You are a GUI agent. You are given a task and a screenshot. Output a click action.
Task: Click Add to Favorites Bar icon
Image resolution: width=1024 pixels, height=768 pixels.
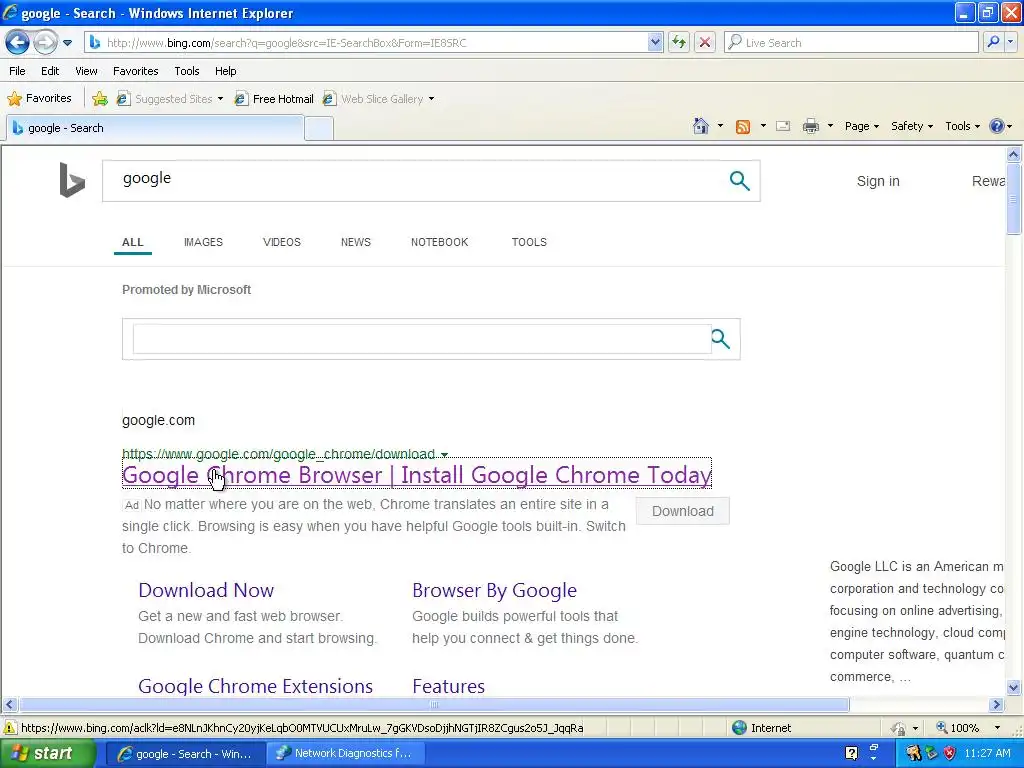pyautogui.click(x=100, y=99)
